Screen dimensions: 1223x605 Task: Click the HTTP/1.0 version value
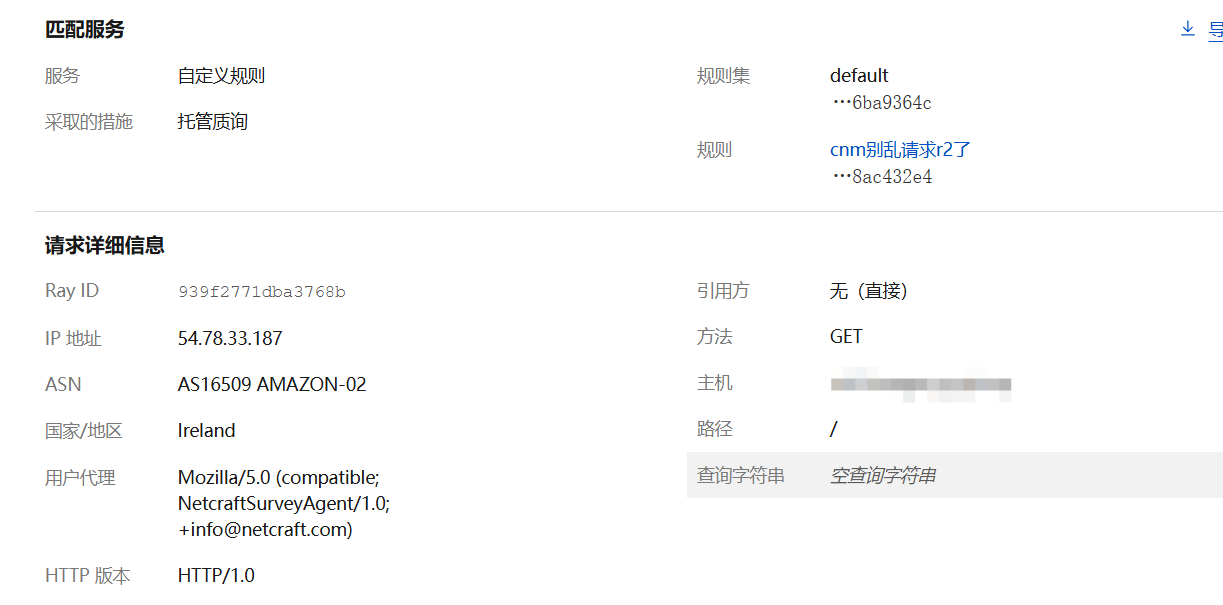(216, 576)
